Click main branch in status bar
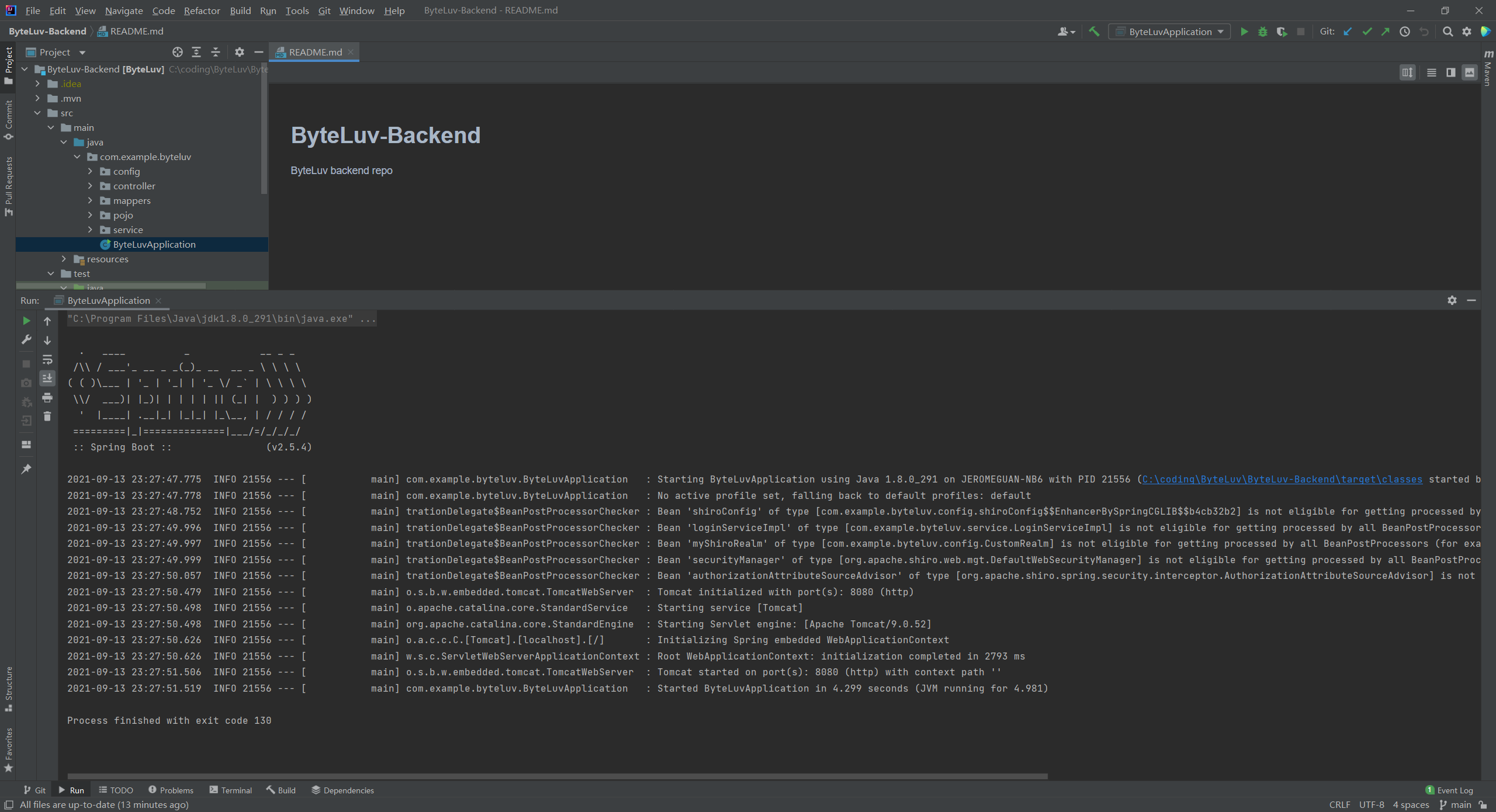The height and width of the screenshot is (812, 1496). pyautogui.click(x=1455, y=804)
